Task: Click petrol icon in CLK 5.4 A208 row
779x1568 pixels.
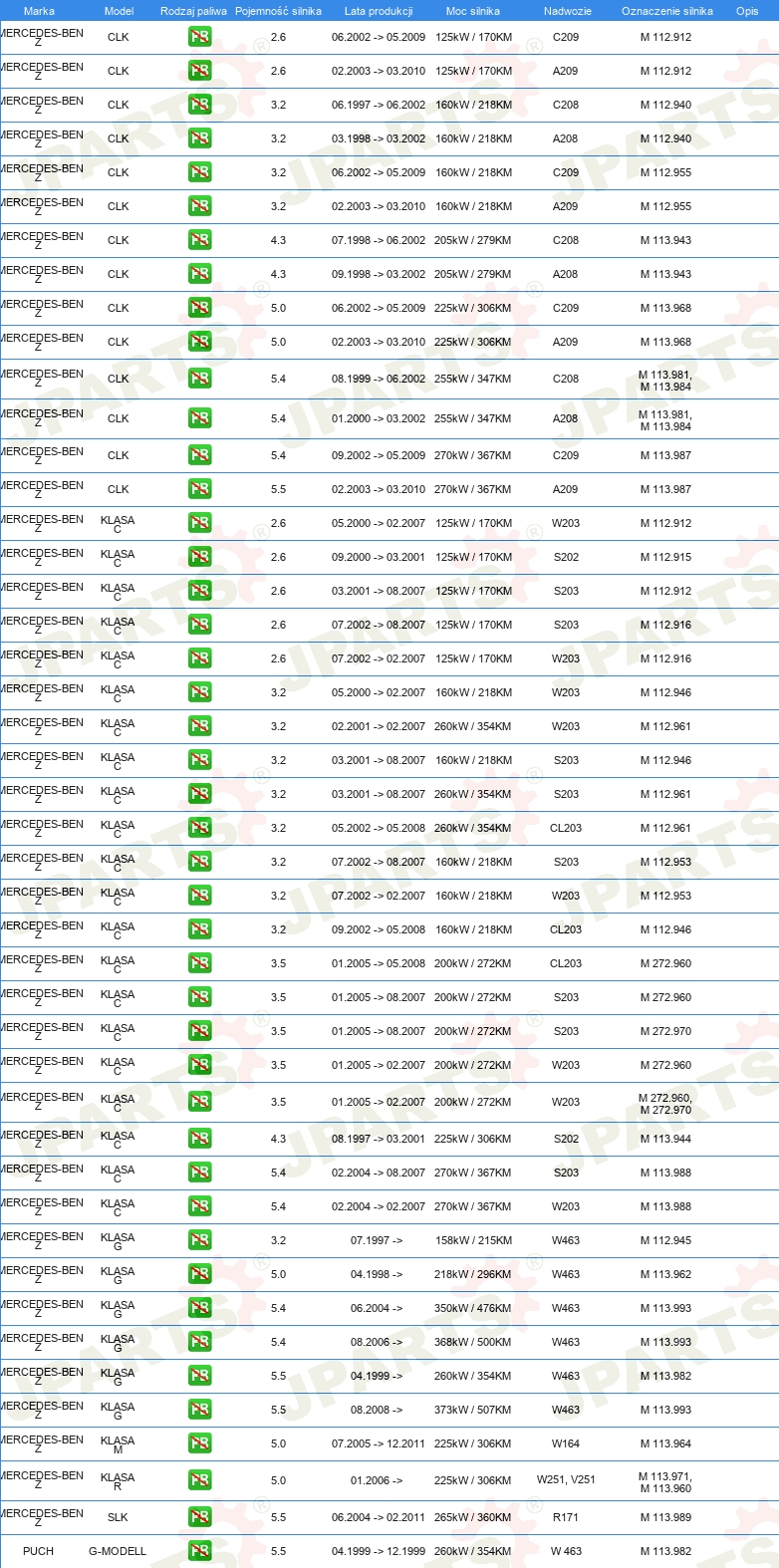Action: 199,419
